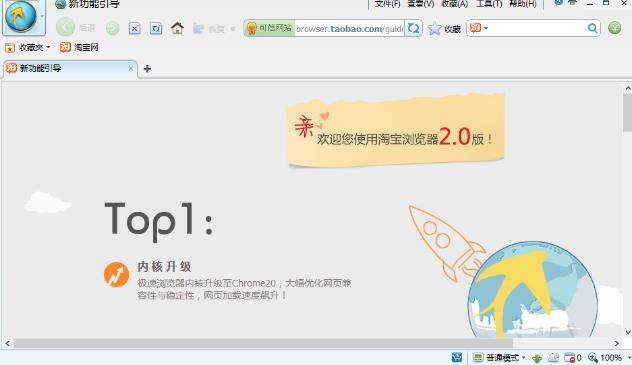Viewport: 632px width, 365px height.
Task: Expand the zoom level dropdown arrow
Action: (629, 358)
